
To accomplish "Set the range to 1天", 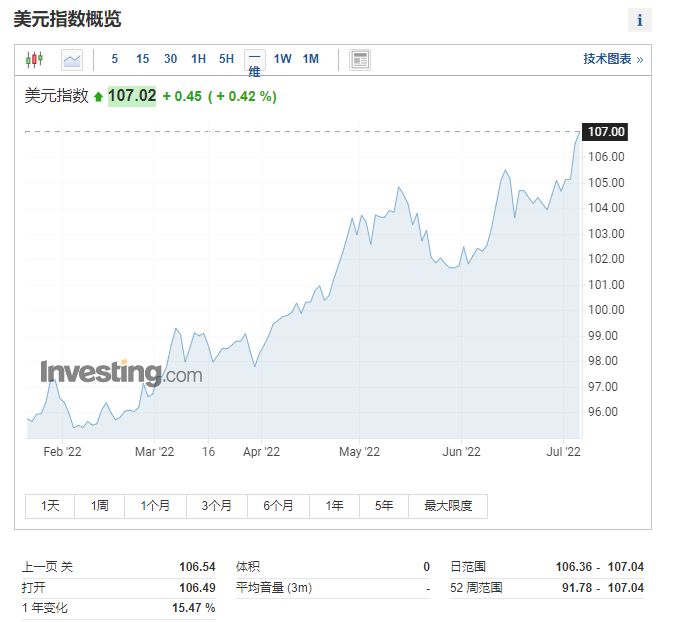I will 50,506.
